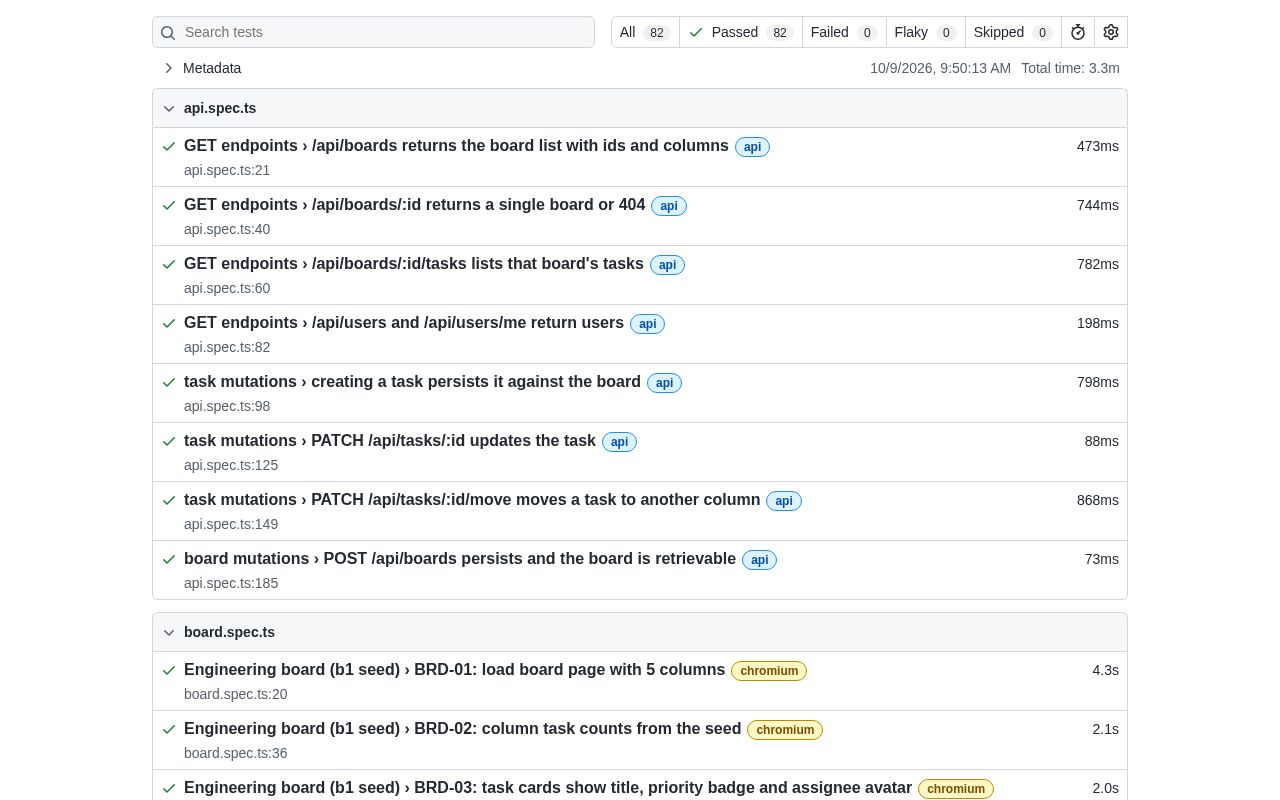This screenshot has width=1280, height=800.
Task: Filter by Passed tests
Action: click(741, 32)
